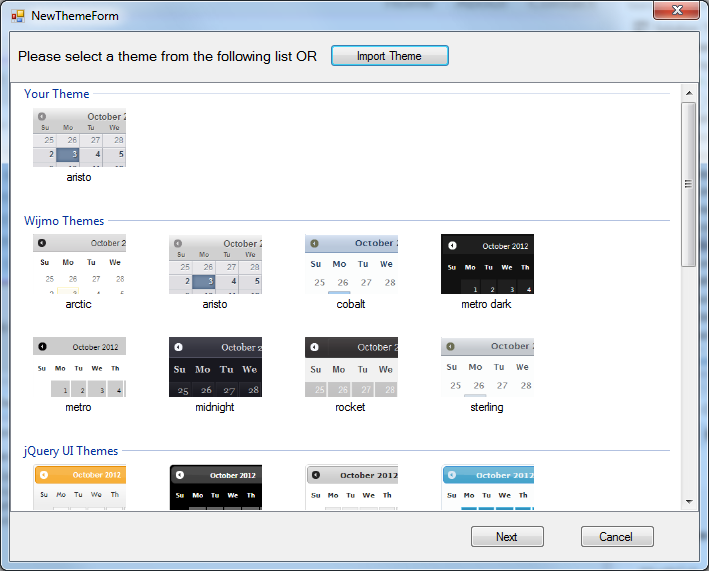
Task: Close the NewThemeForm window
Action: pyautogui.click(x=676, y=10)
